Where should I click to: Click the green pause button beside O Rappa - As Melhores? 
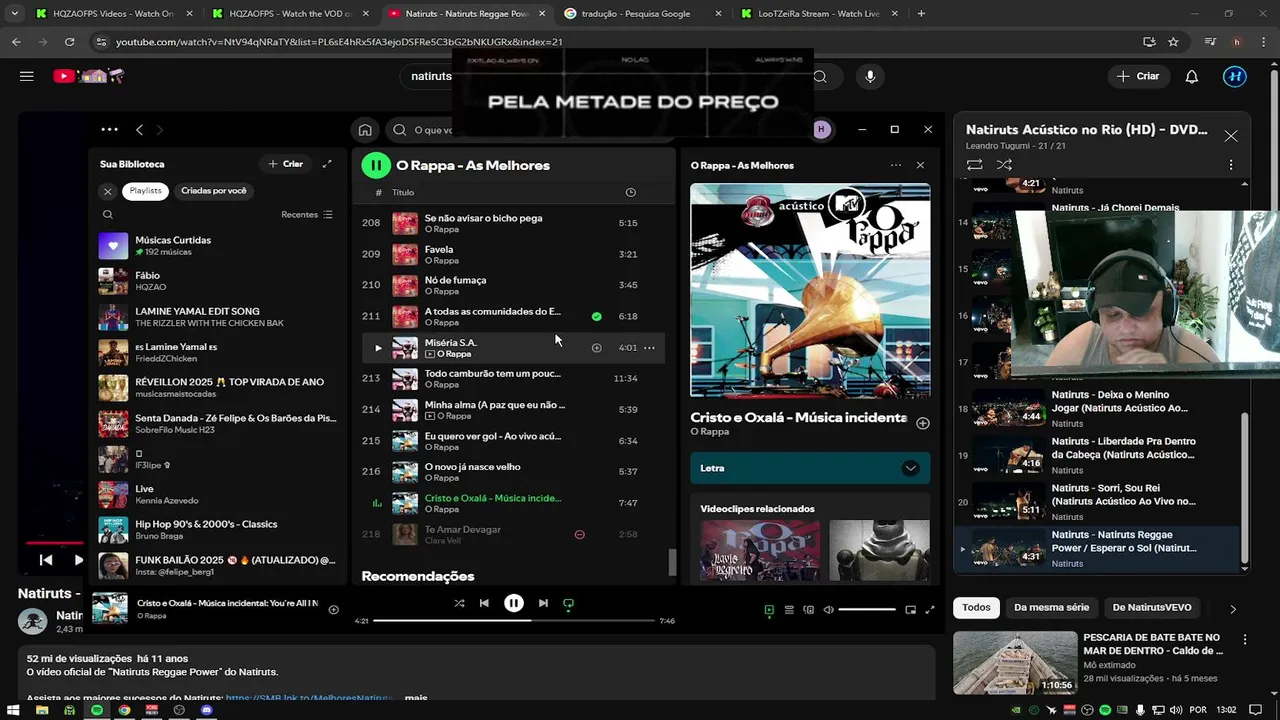pyautogui.click(x=375, y=165)
